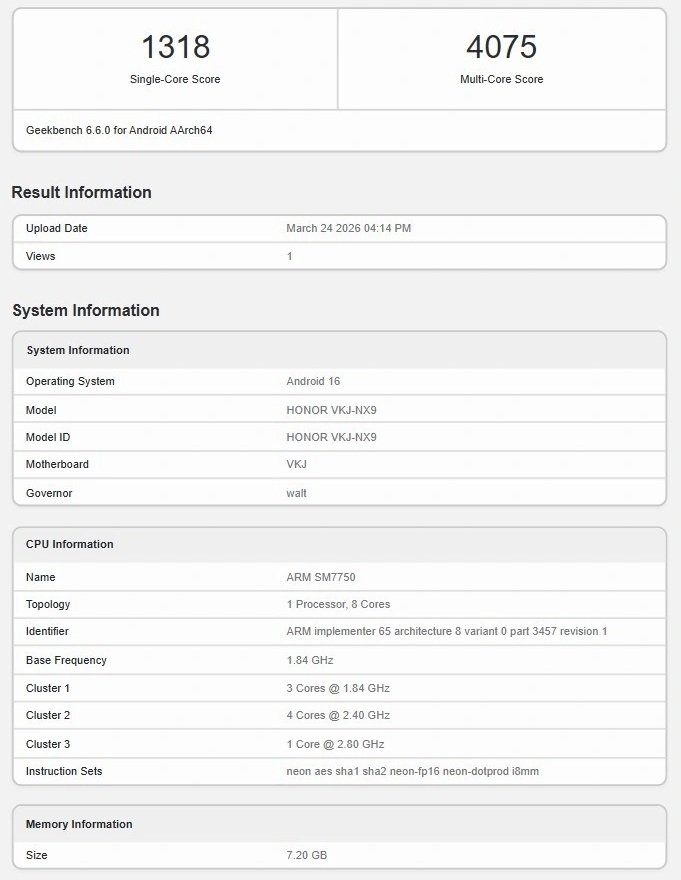This screenshot has width=681, height=880.
Task: Click the Cluster 2 label
Action: click(x=48, y=716)
